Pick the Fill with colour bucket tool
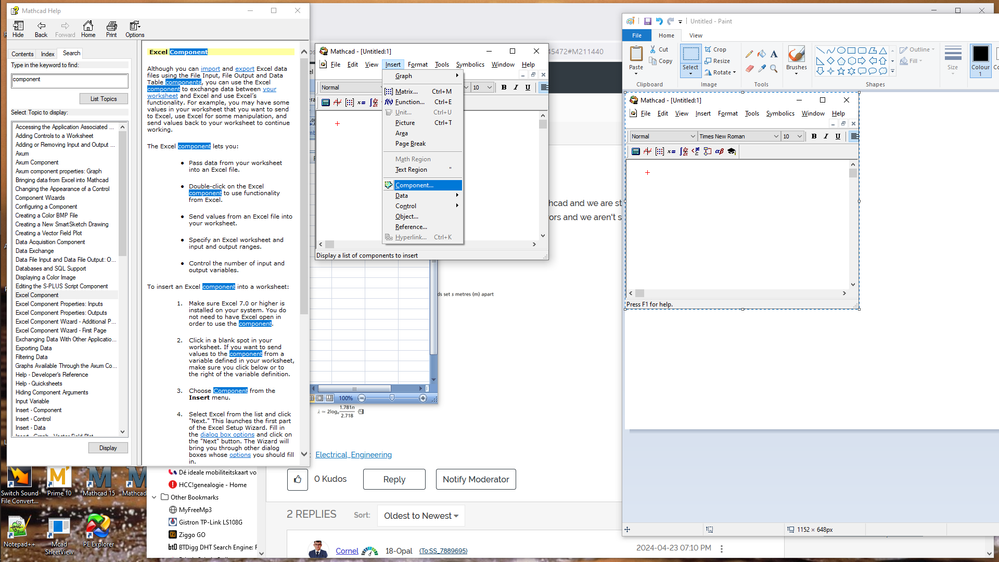This screenshot has width=999, height=562. click(761, 54)
